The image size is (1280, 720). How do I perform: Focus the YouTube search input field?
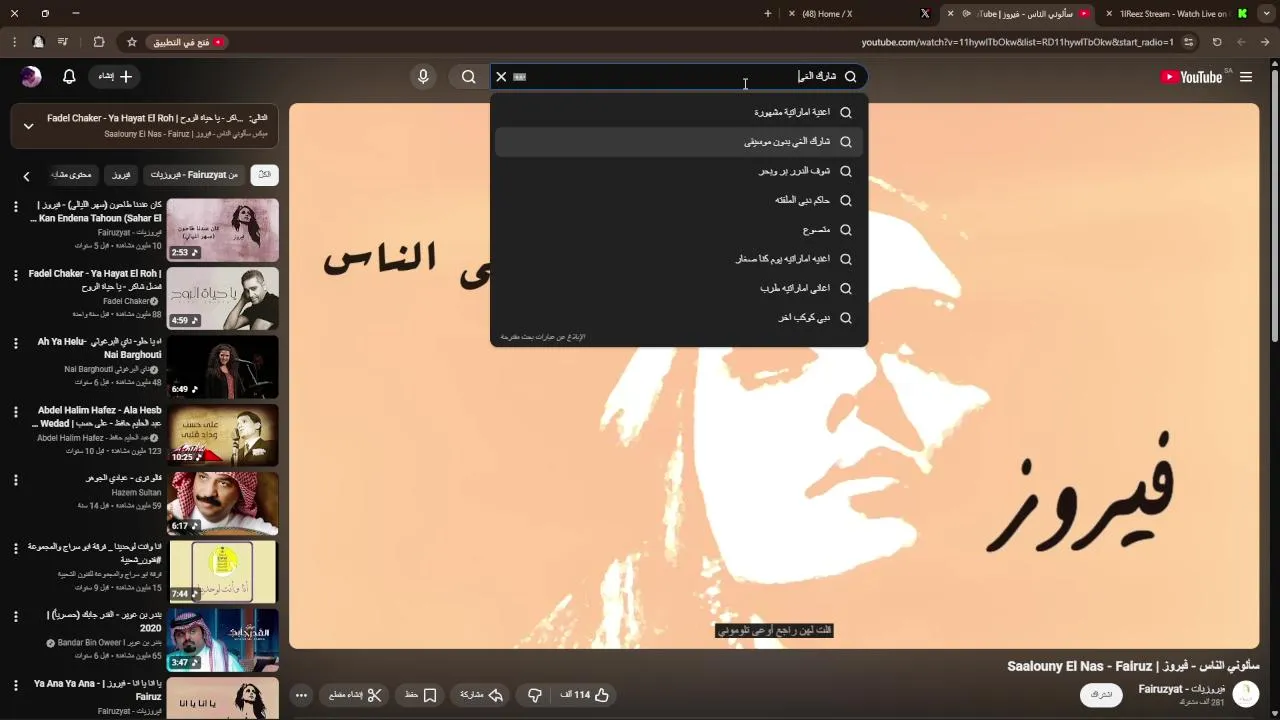tap(680, 77)
